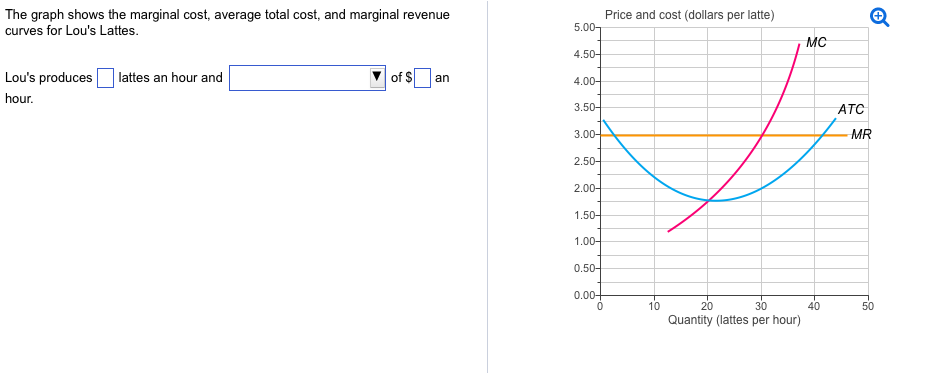Click the zoom-in magnifier icon on graph
The image size is (933, 373).
880,18
